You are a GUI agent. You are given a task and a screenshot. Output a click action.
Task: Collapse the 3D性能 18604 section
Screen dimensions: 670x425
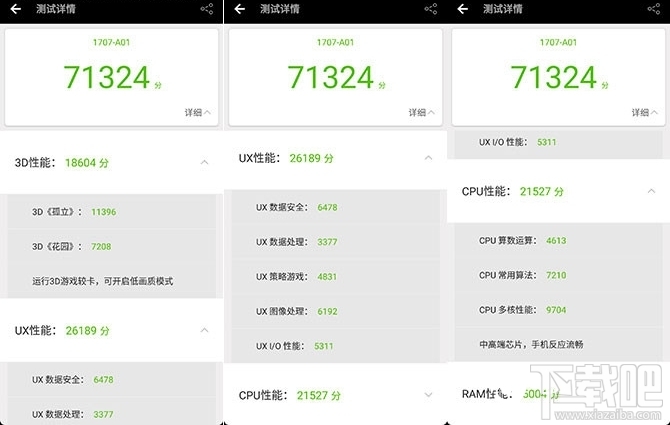[x=205, y=162]
